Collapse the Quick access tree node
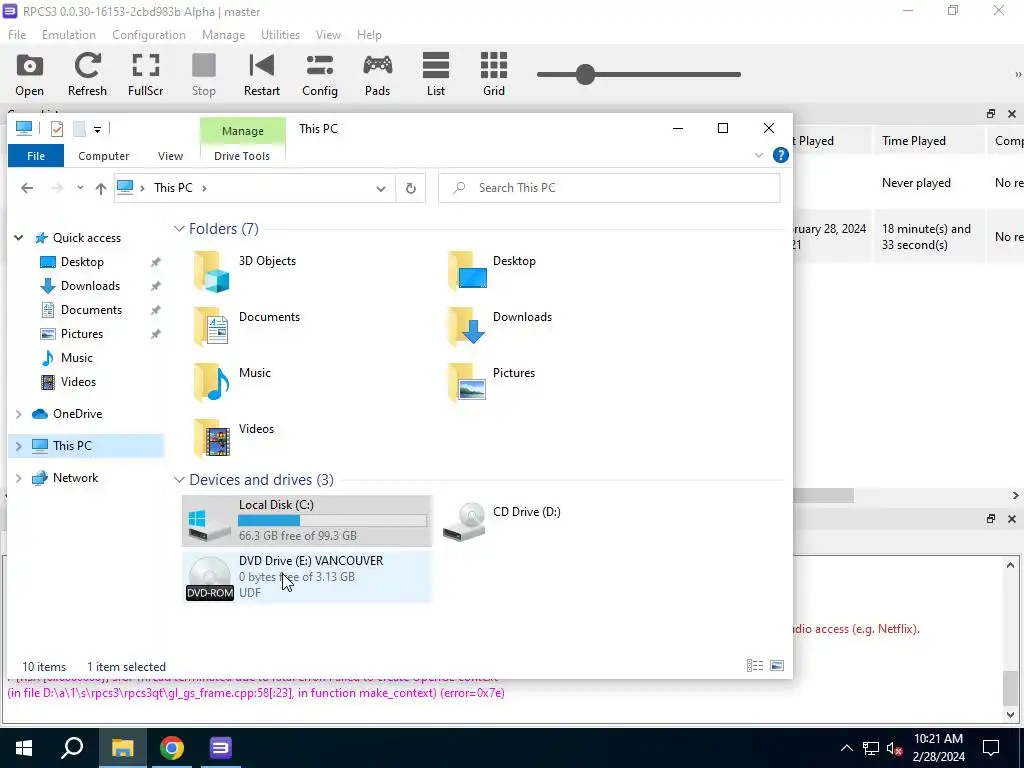This screenshot has width=1024, height=768. (19, 238)
